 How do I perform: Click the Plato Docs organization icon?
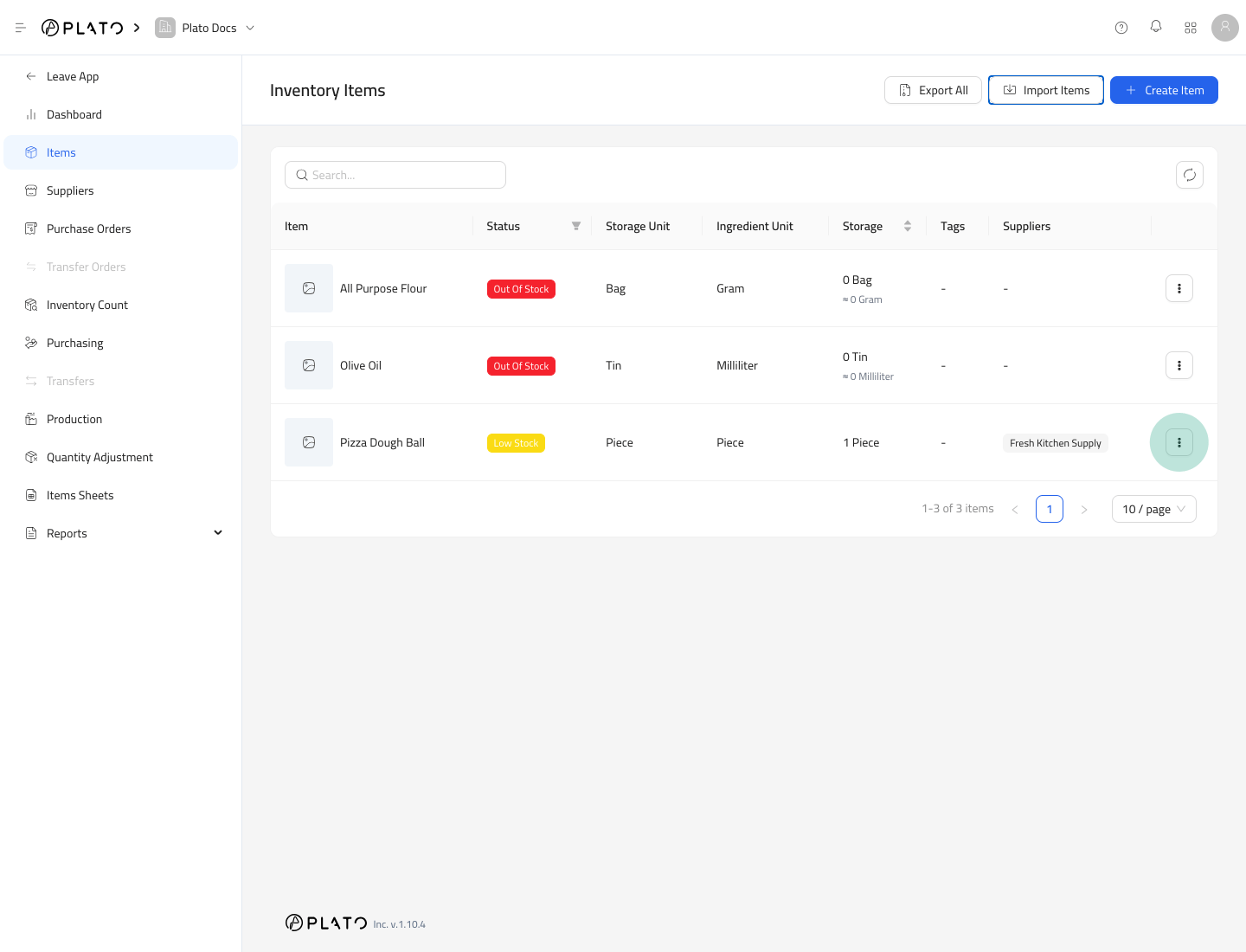(x=165, y=28)
